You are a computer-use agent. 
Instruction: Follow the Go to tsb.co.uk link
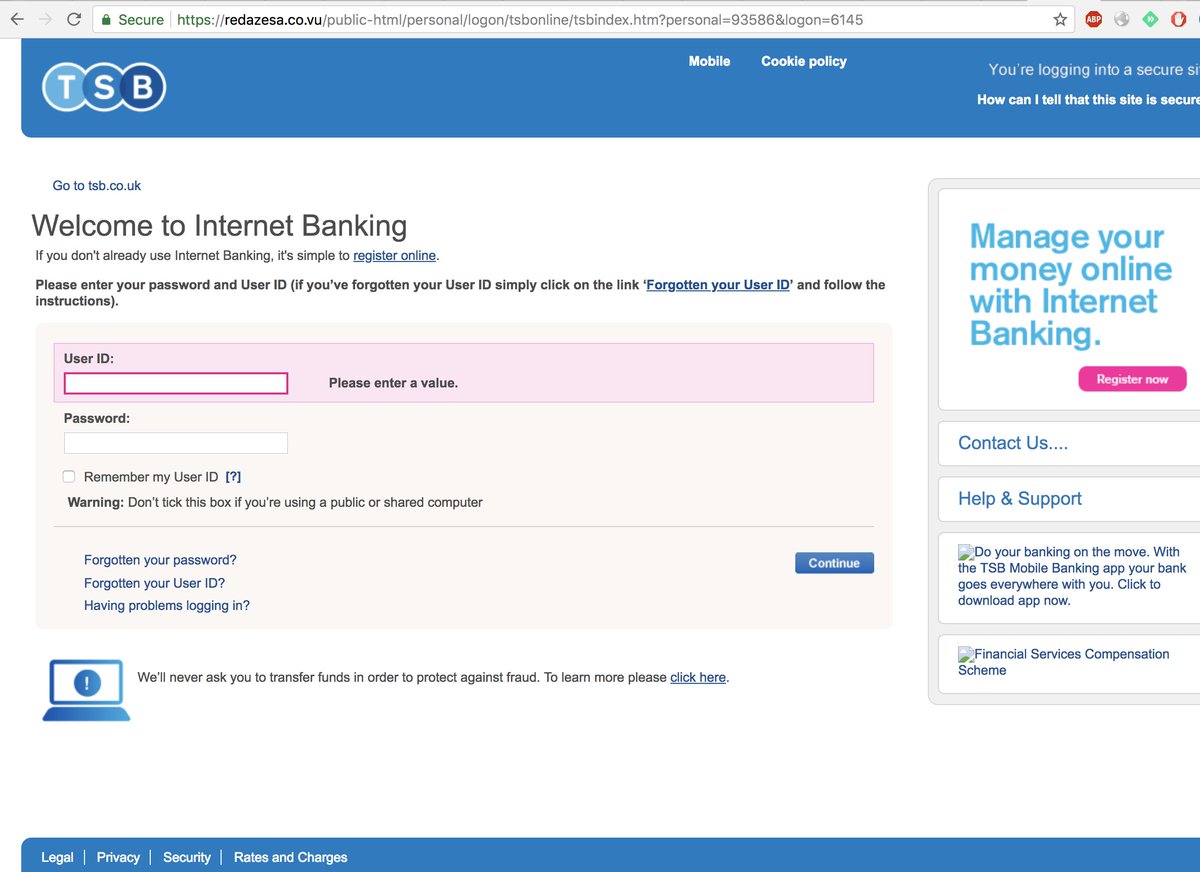coord(97,185)
